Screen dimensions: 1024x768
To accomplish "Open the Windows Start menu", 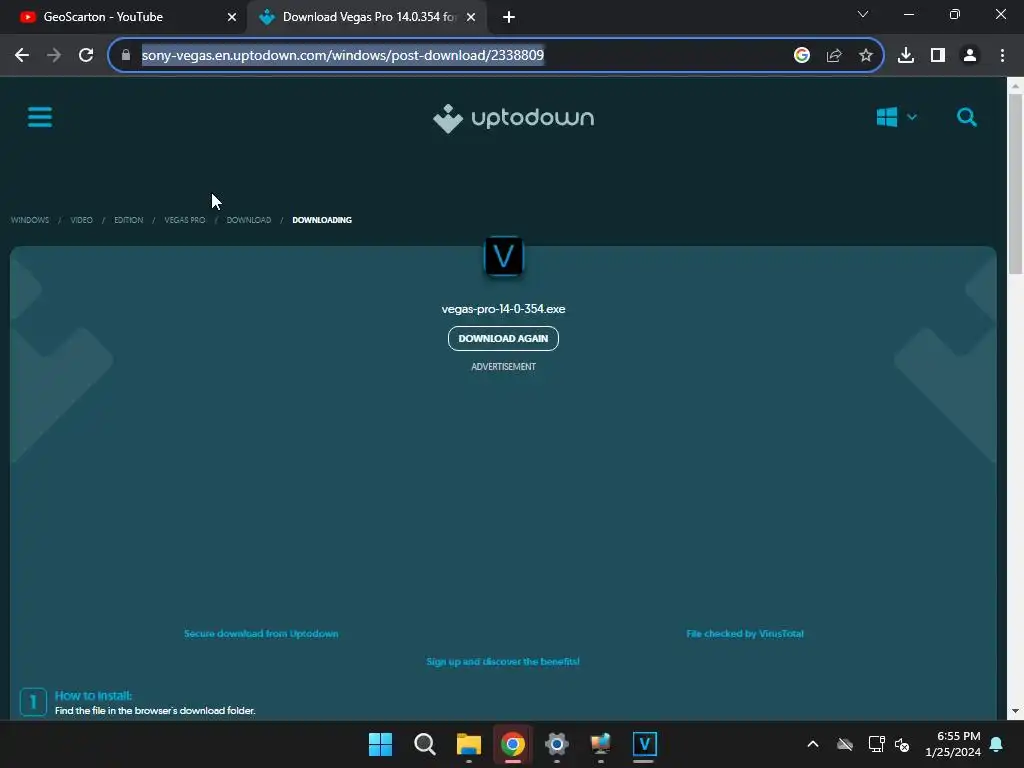I will 380,744.
